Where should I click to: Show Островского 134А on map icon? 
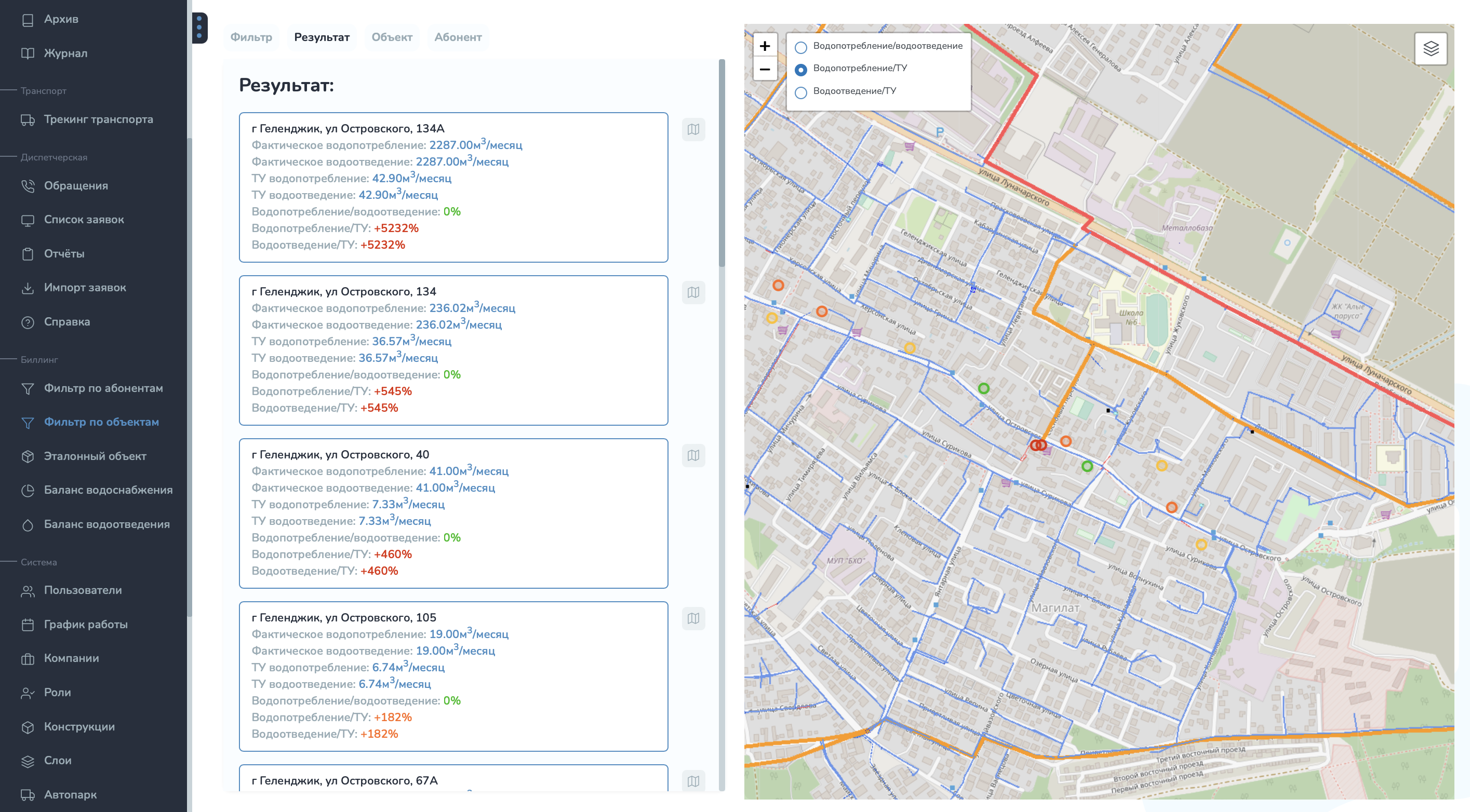click(x=693, y=129)
